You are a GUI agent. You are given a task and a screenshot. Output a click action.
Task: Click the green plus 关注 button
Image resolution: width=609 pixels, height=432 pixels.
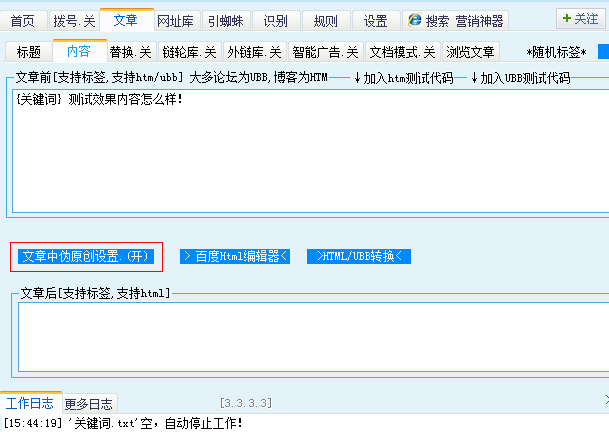[579, 19]
